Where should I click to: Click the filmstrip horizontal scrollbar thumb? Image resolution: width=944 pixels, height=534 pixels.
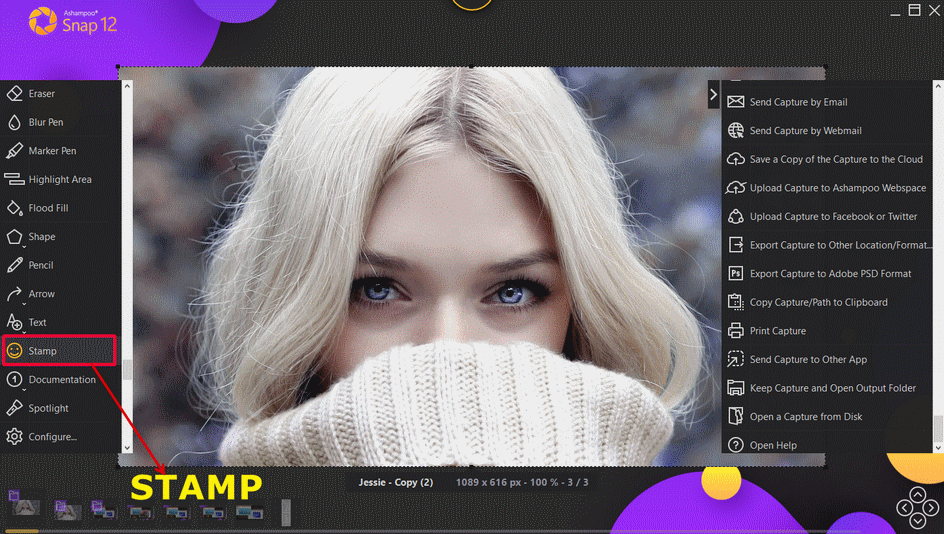(22, 531)
